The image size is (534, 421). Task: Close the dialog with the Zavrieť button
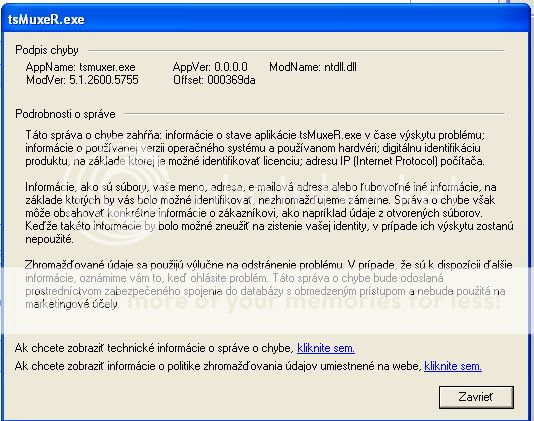tap(476, 397)
